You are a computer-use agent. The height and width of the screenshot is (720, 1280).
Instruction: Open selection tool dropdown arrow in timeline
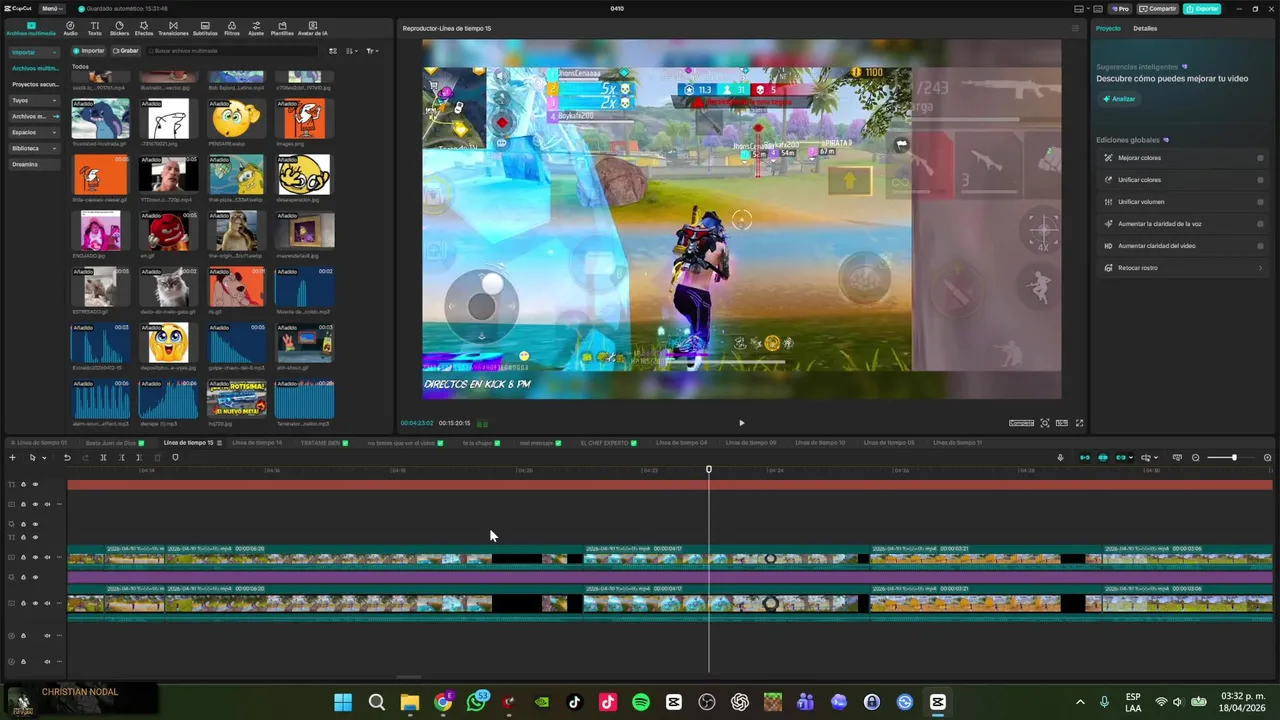(43, 458)
